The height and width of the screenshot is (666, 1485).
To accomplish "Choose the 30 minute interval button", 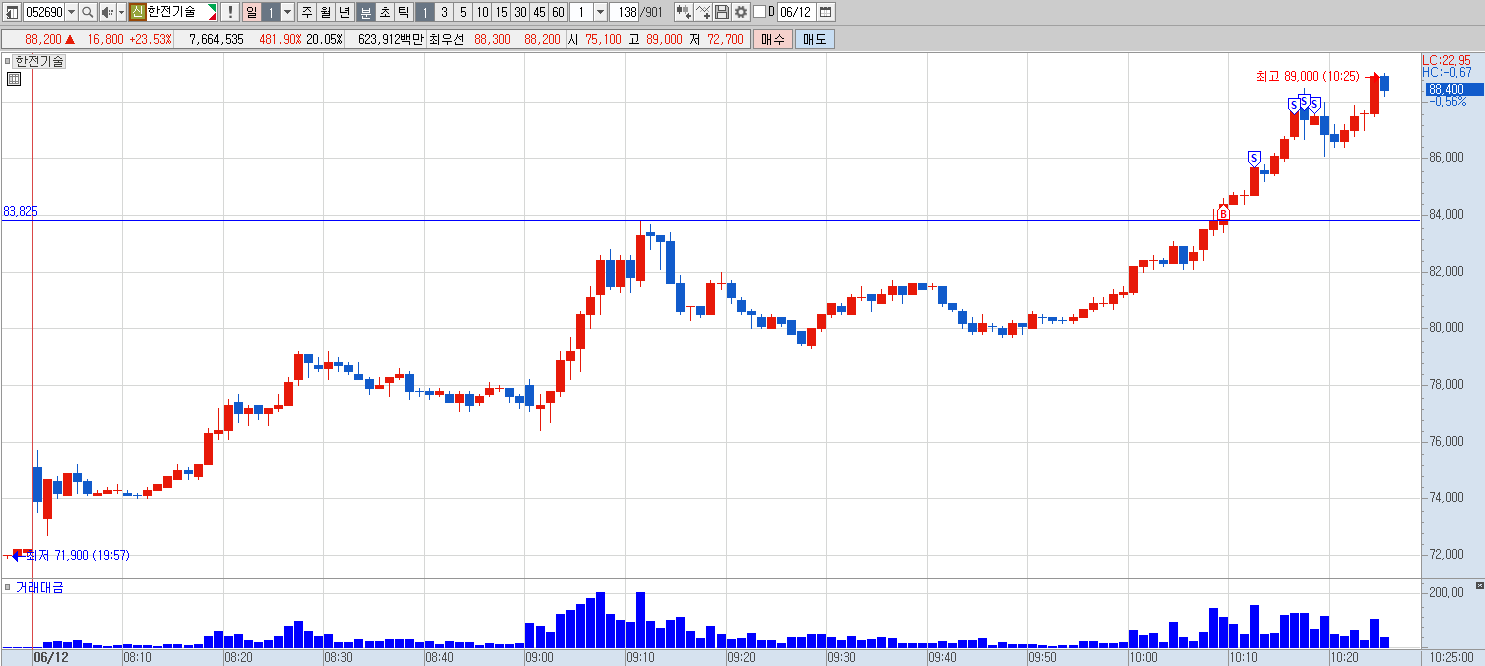I will 520,12.
